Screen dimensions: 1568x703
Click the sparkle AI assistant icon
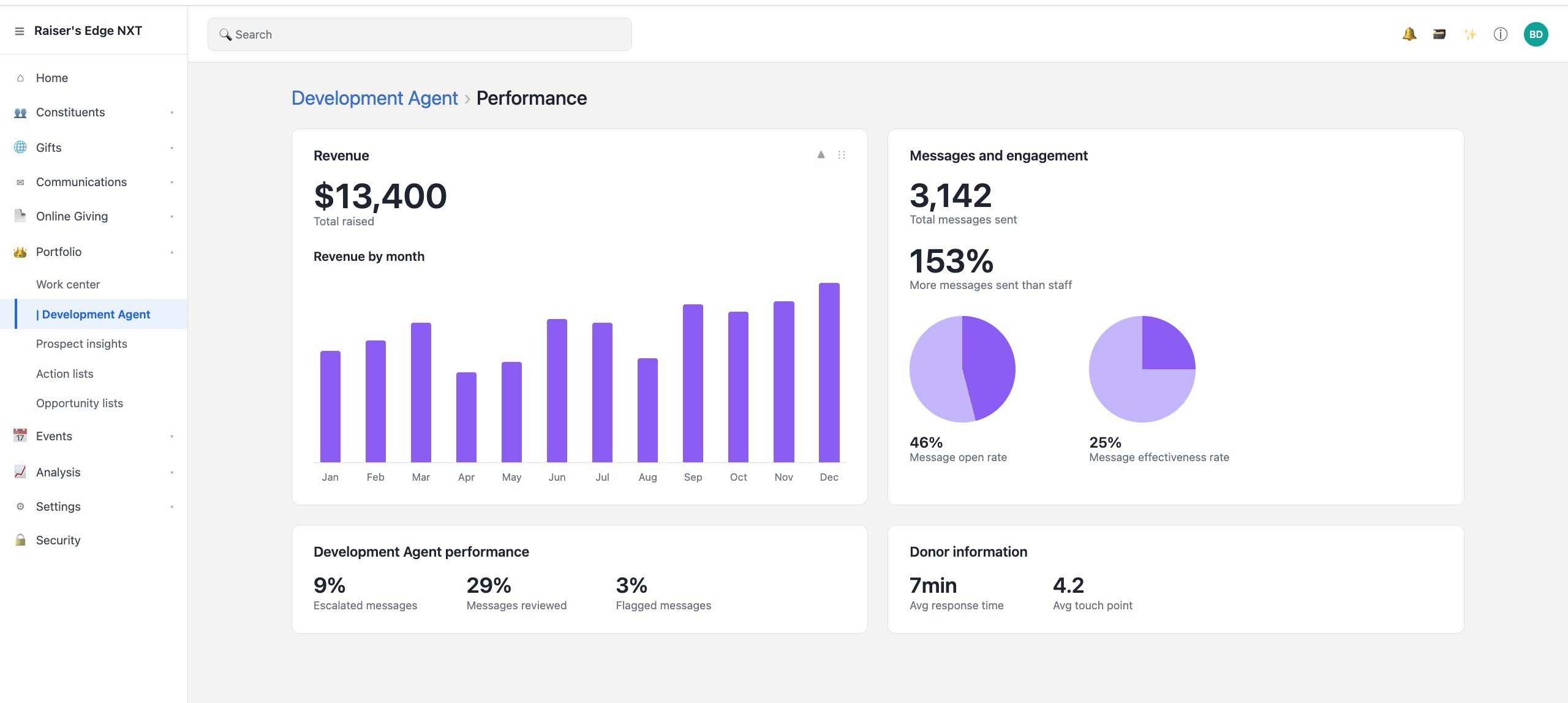pos(1470,34)
